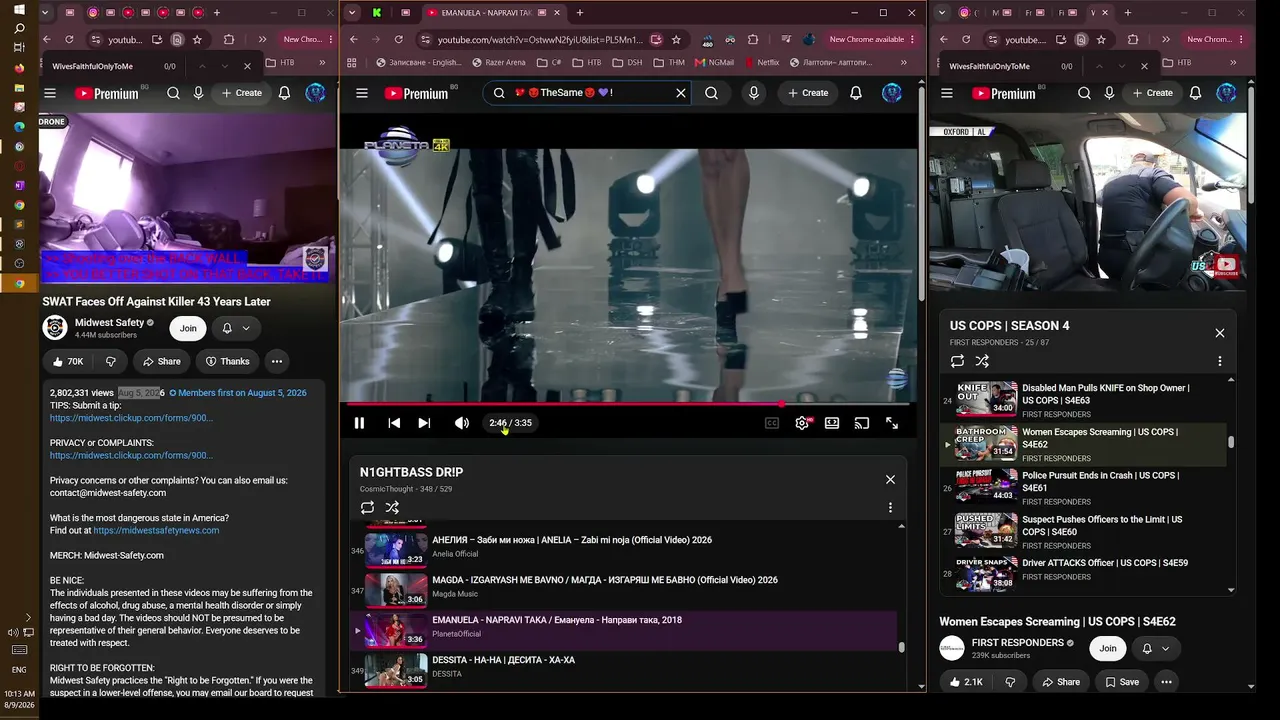Seek on the center video progress bar
This screenshot has width=1280, height=720.
[x=627, y=404]
